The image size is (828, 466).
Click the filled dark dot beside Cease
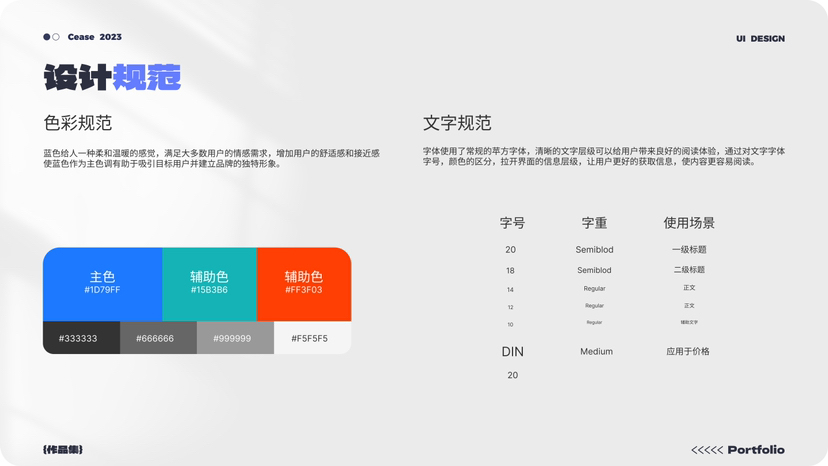point(46,37)
